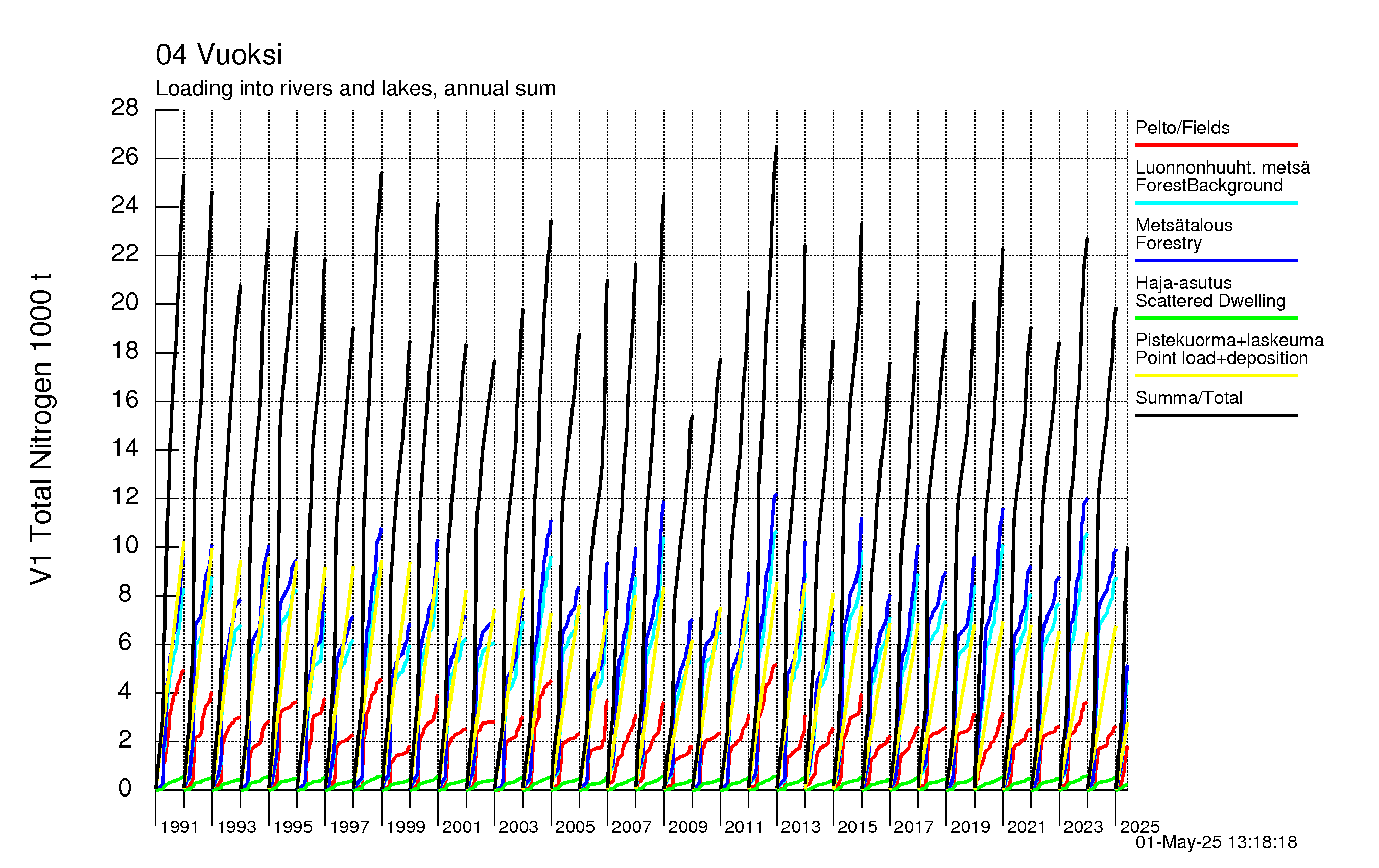Select the 'Haja-asutus' legend label

click(x=1183, y=283)
